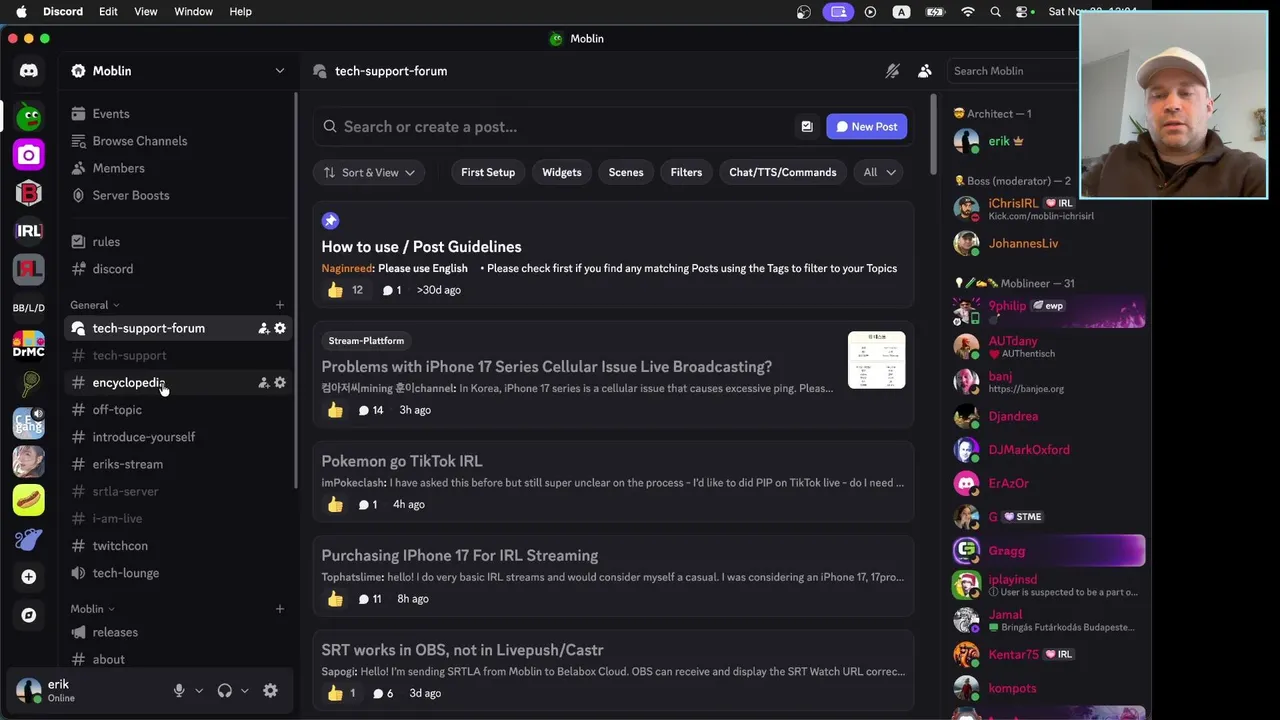
Task: Open headphone output options chevron
Action: click(245, 690)
